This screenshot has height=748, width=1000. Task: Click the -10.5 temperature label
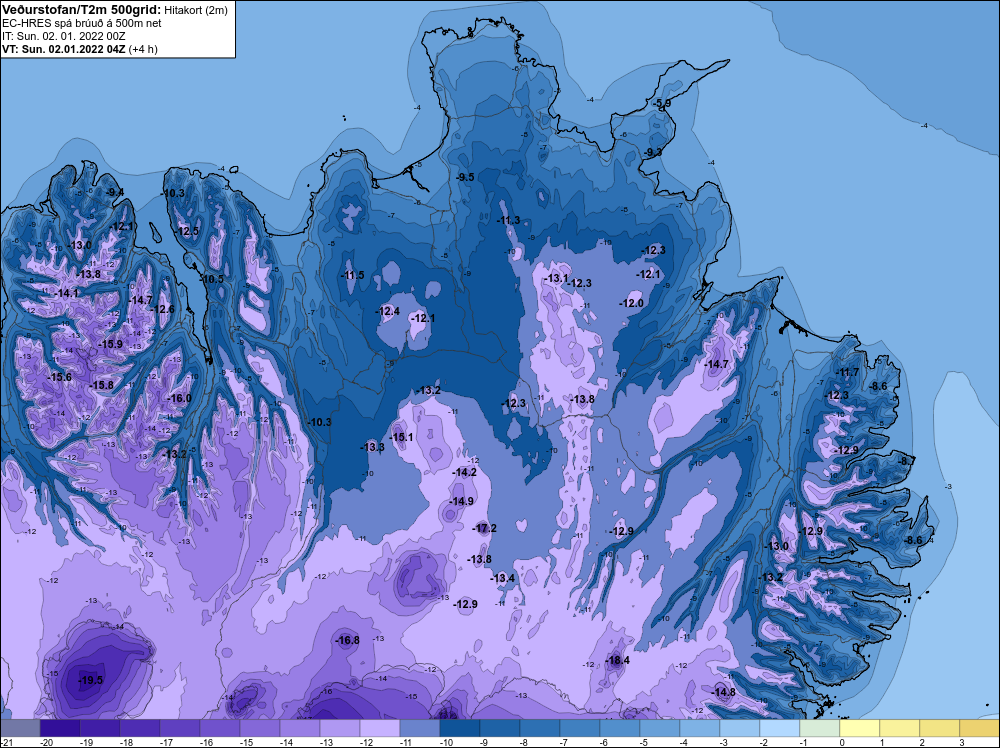coord(211,279)
